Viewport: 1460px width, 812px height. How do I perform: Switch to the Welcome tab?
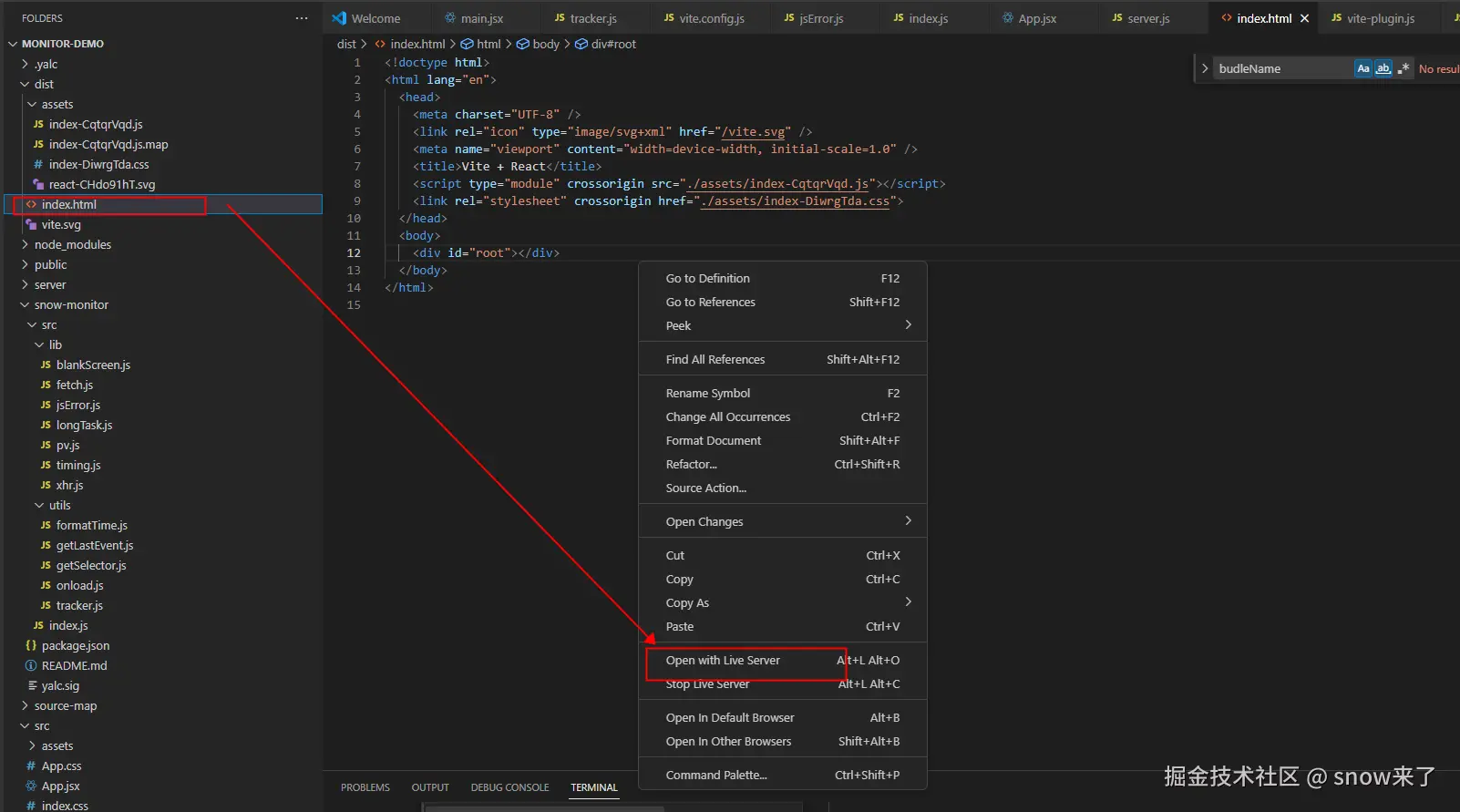(375, 18)
